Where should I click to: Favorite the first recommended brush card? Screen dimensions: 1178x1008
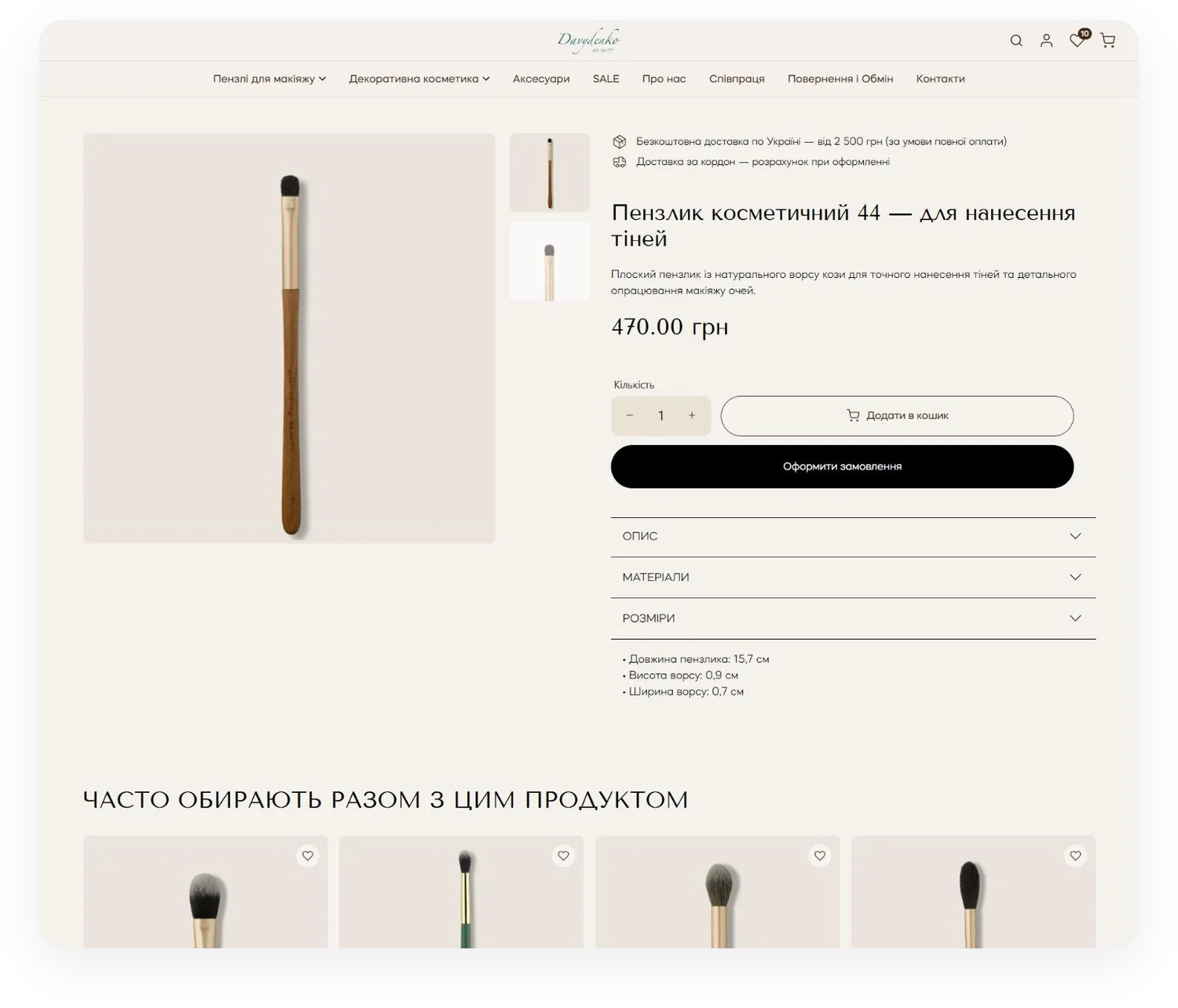[x=308, y=856]
